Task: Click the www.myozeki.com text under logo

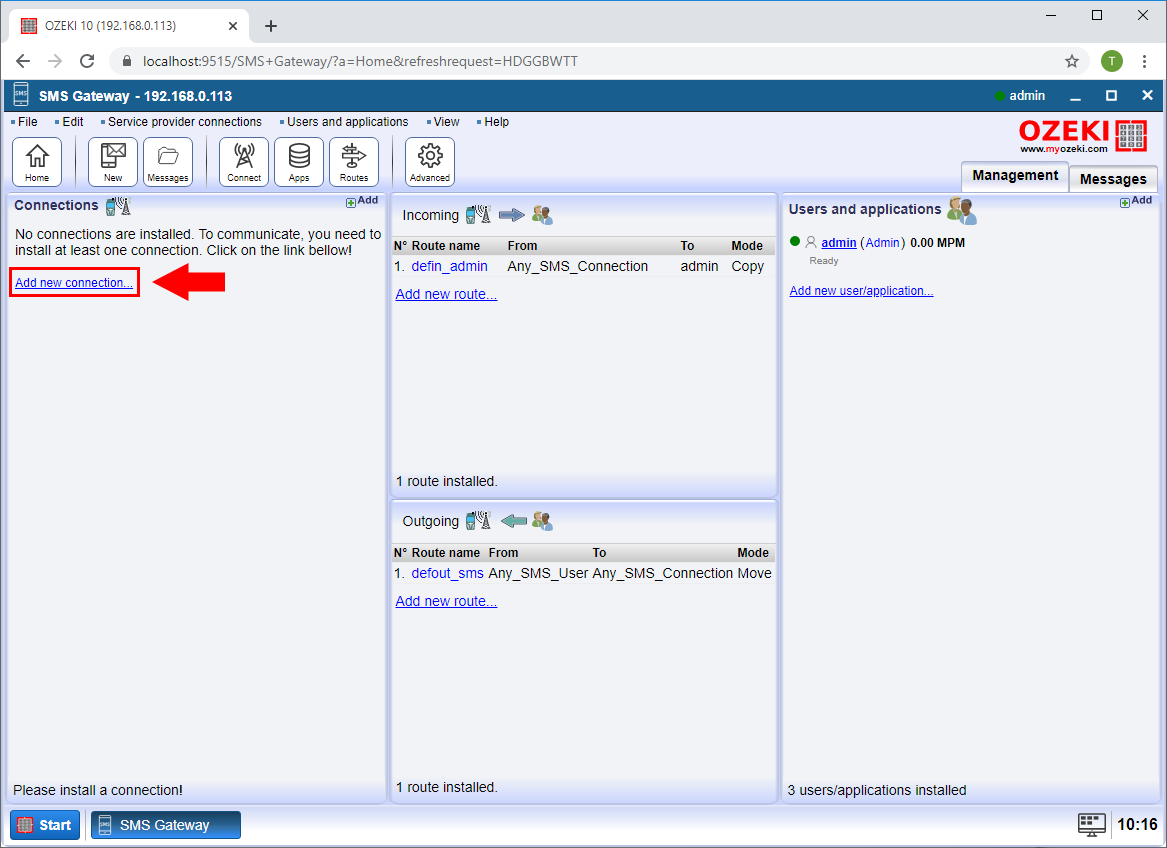Action: 1064,149
